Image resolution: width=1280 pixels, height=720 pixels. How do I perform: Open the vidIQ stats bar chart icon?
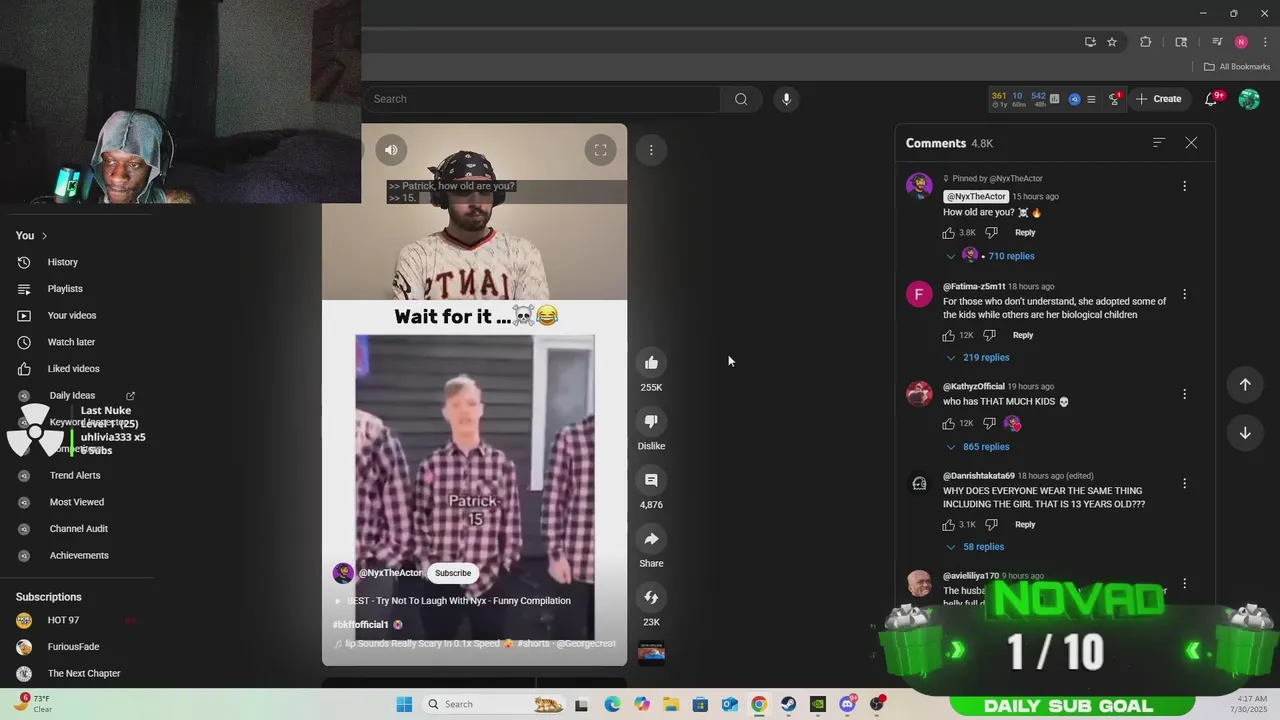1054,99
